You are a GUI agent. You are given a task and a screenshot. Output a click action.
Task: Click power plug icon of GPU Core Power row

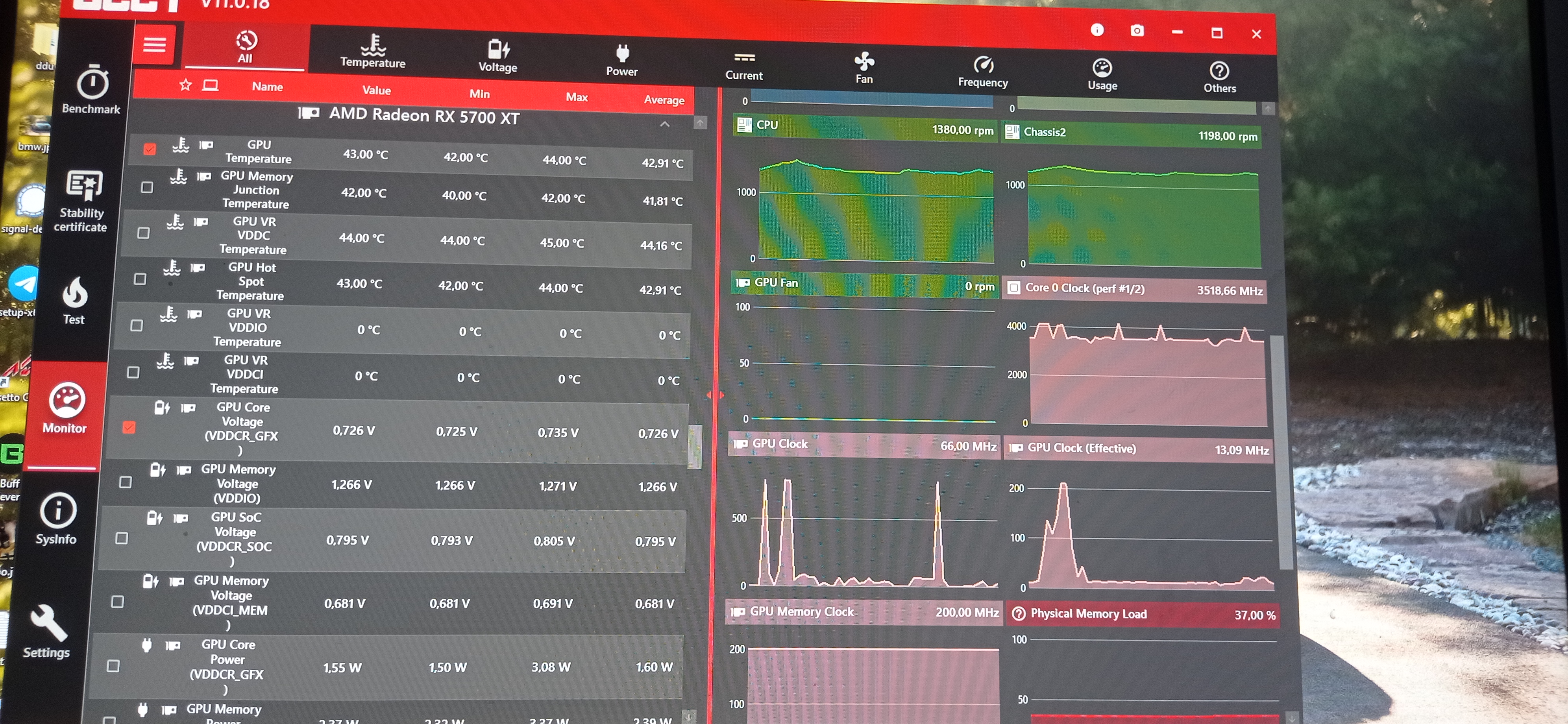point(147,644)
